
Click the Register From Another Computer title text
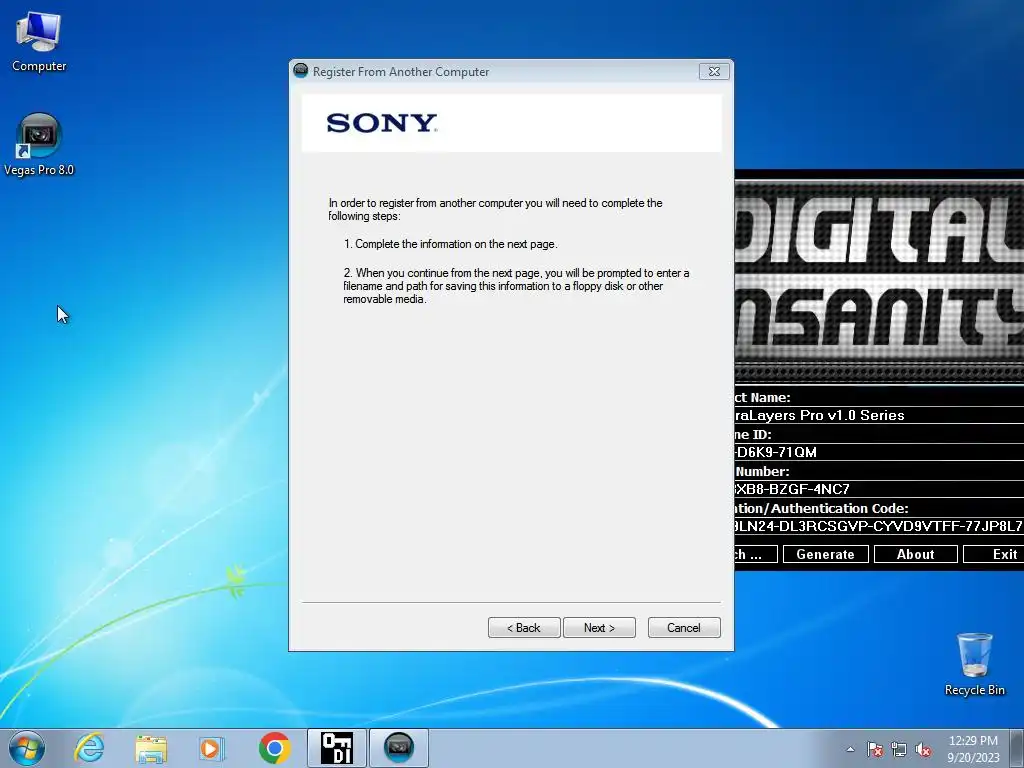[400, 72]
